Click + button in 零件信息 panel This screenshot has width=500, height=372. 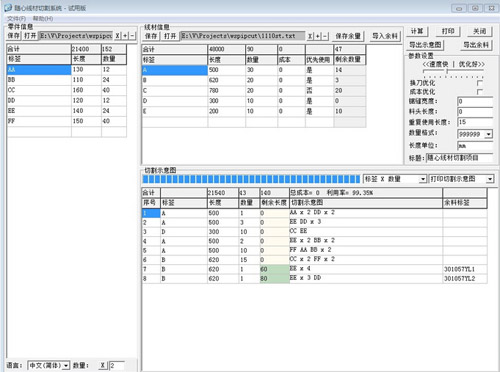[125, 36]
